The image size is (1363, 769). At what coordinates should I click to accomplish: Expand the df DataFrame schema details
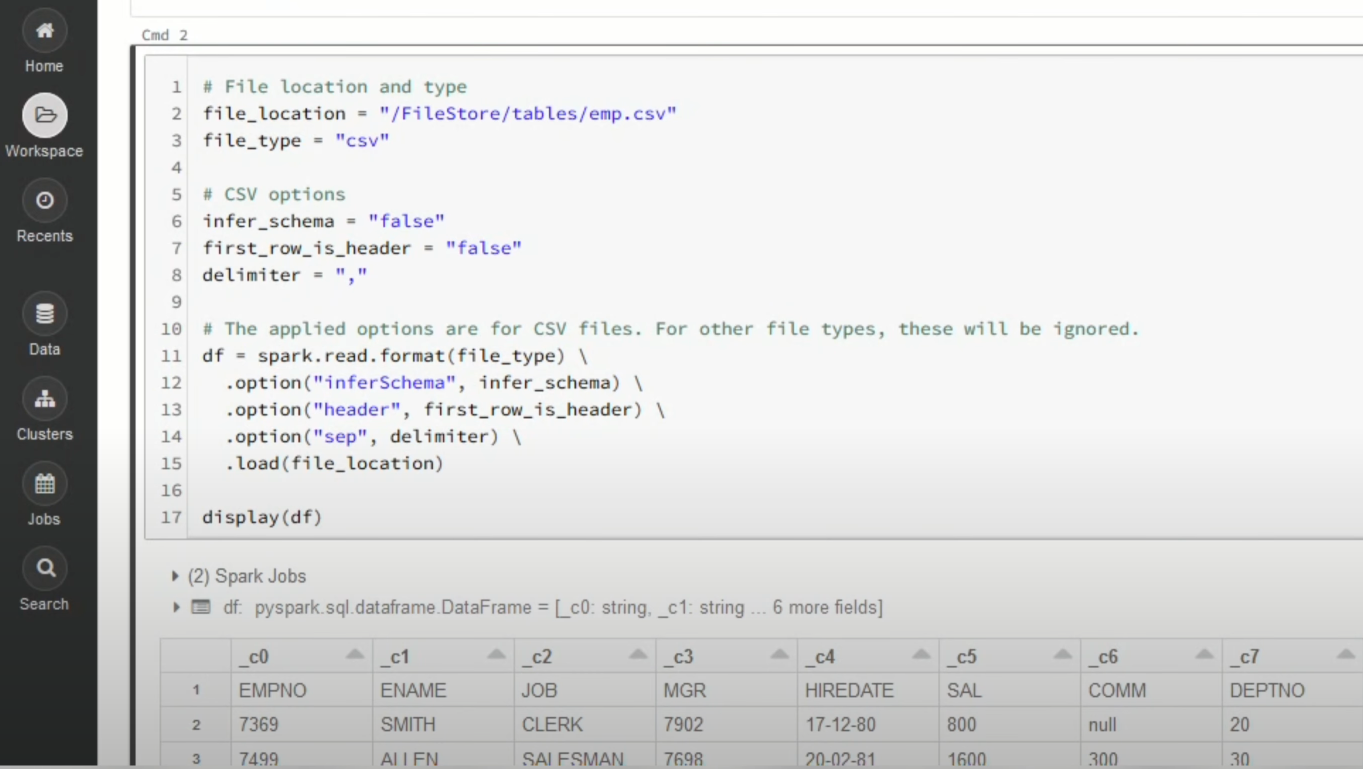pyautogui.click(x=176, y=607)
